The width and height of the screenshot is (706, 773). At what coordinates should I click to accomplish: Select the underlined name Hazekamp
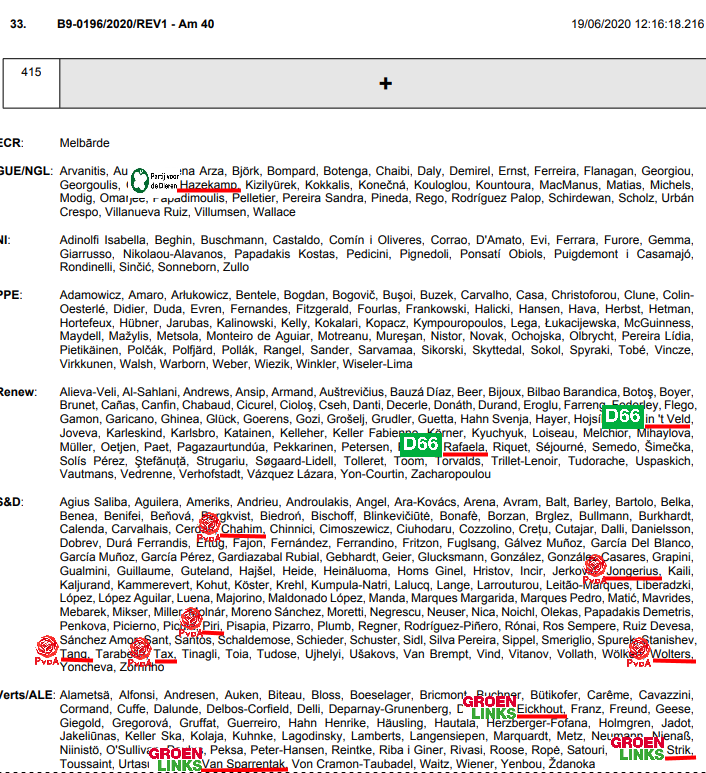point(209,185)
